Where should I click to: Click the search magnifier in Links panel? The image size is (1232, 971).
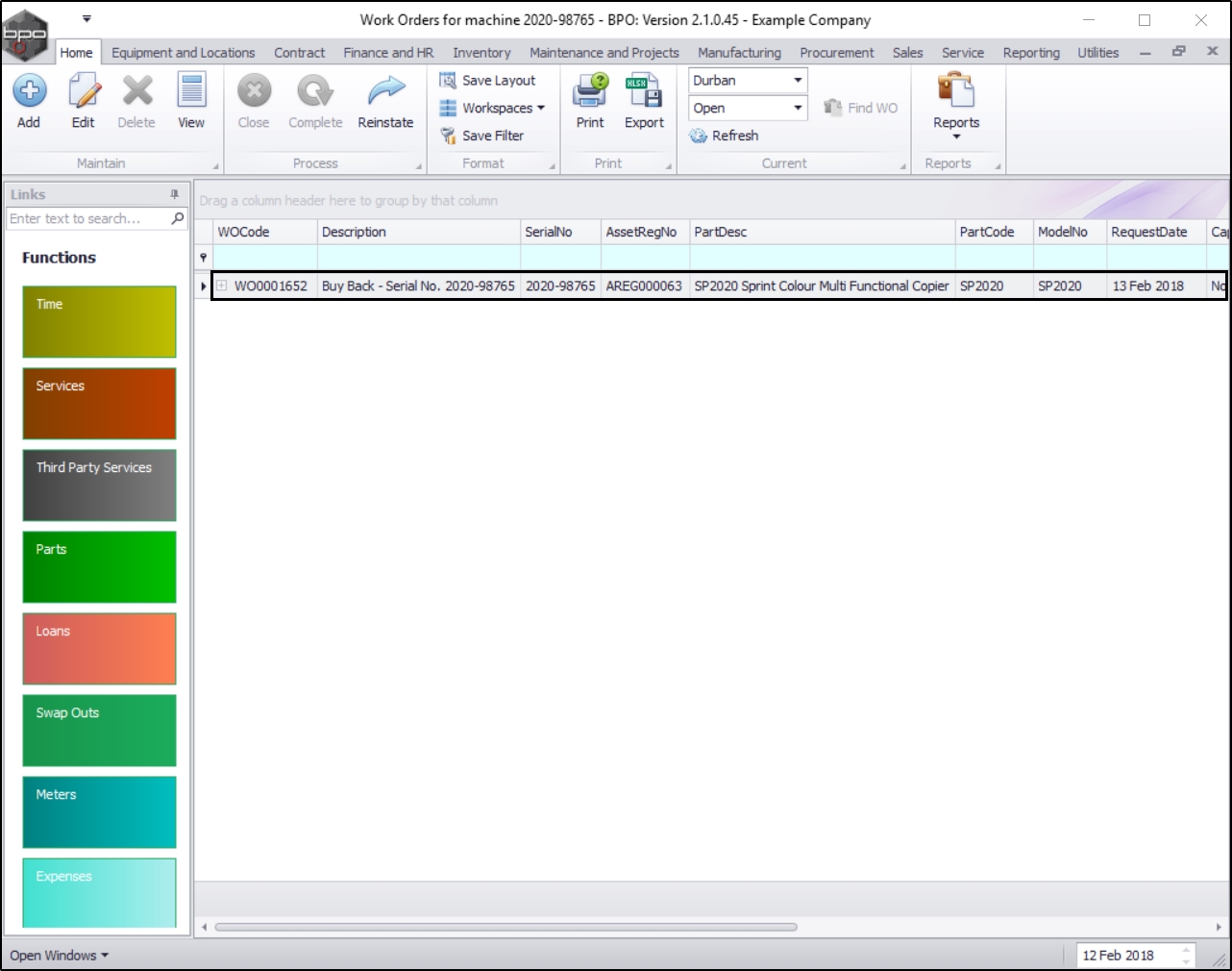pos(178,219)
